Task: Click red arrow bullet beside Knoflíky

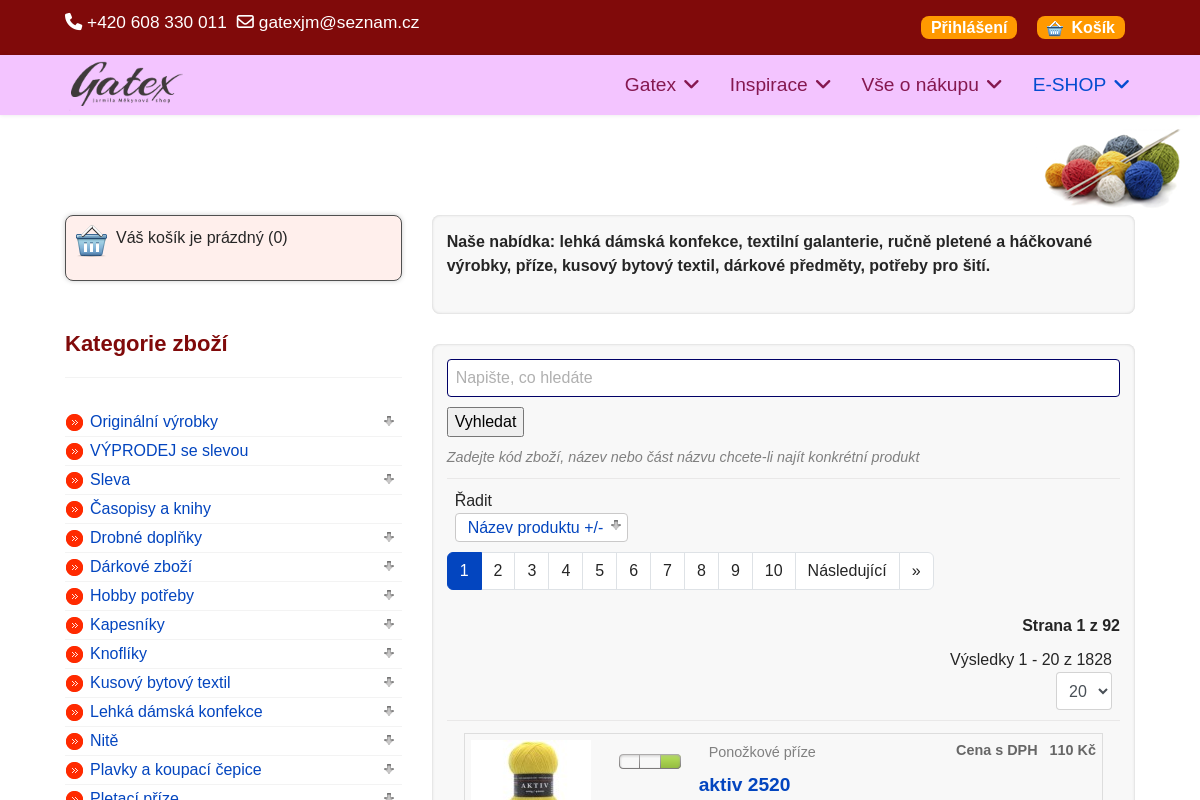Action: click(x=74, y=654)
